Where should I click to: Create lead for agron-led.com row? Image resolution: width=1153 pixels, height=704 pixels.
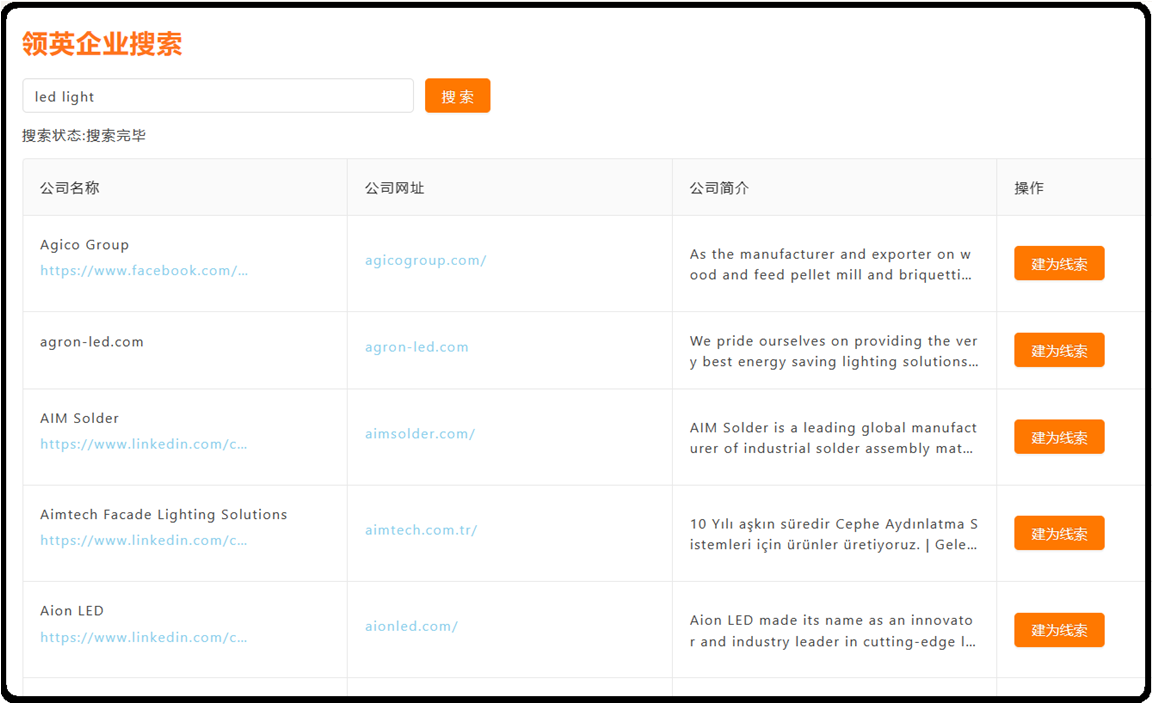(x=1059, y=350)
